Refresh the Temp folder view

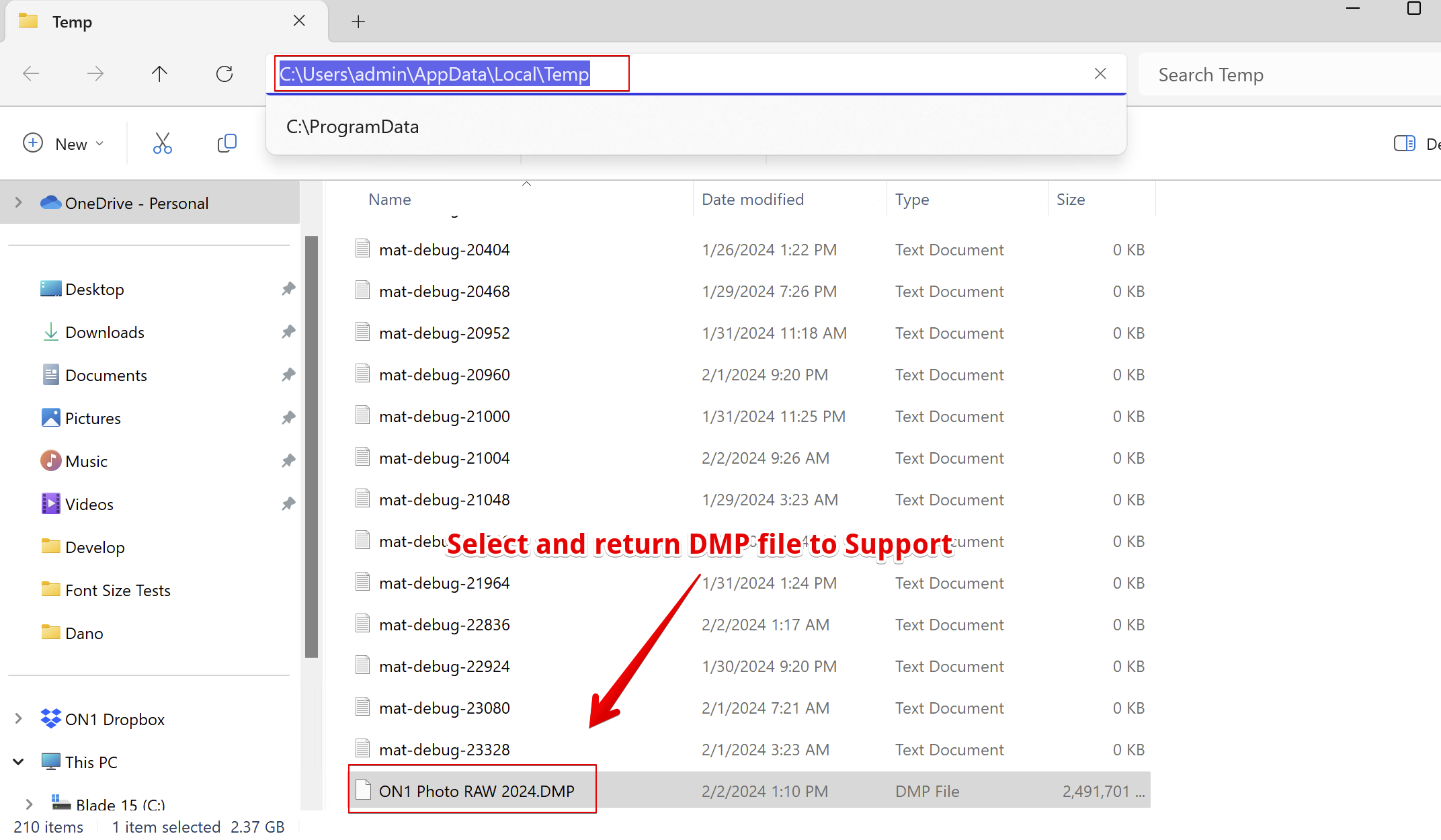(x=224, y=74)
